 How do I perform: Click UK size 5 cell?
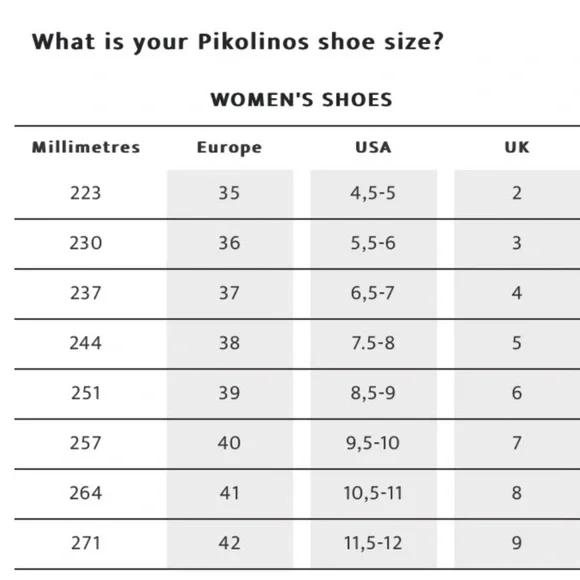517,343
